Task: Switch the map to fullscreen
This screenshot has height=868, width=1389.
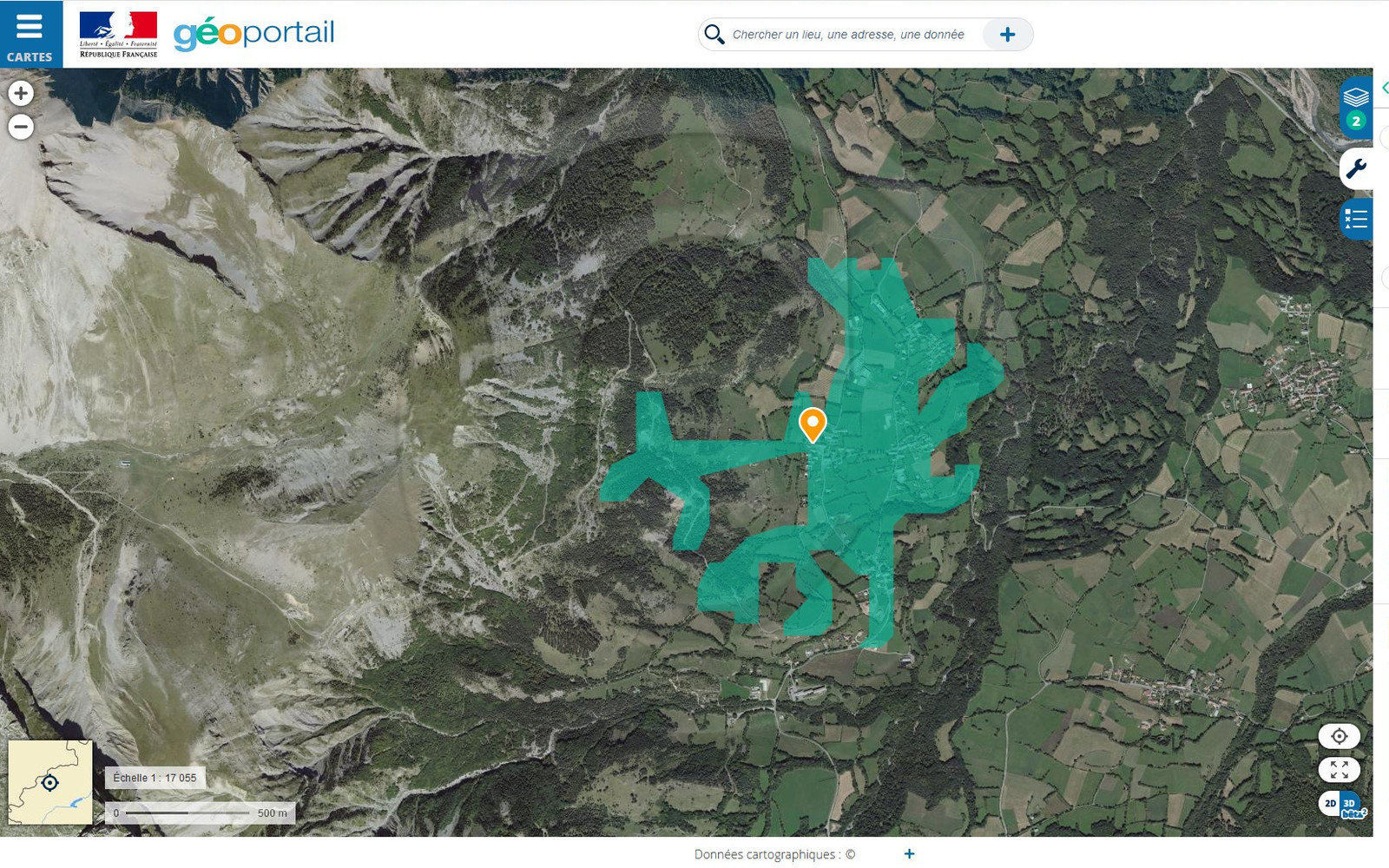Action: coord(1339,769)
